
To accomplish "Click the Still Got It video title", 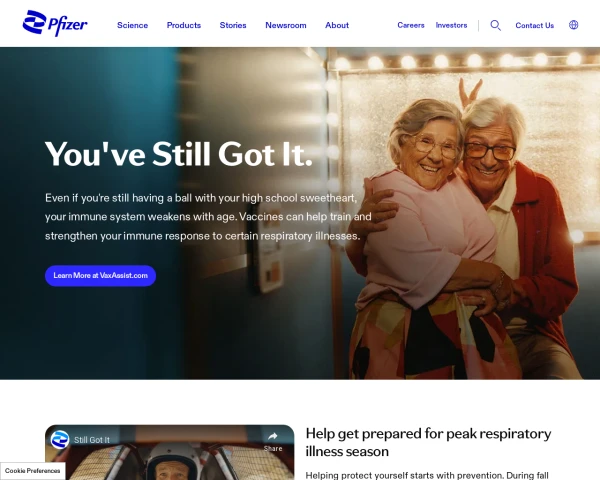I will [92, 440].
